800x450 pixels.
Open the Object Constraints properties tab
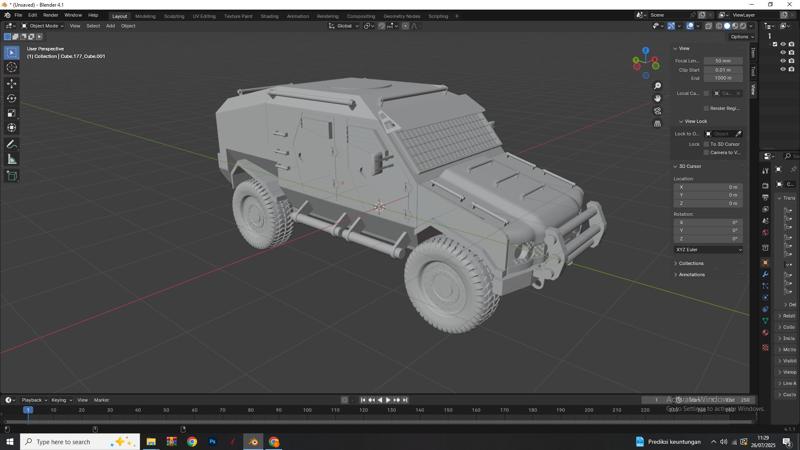coord(765,309)
